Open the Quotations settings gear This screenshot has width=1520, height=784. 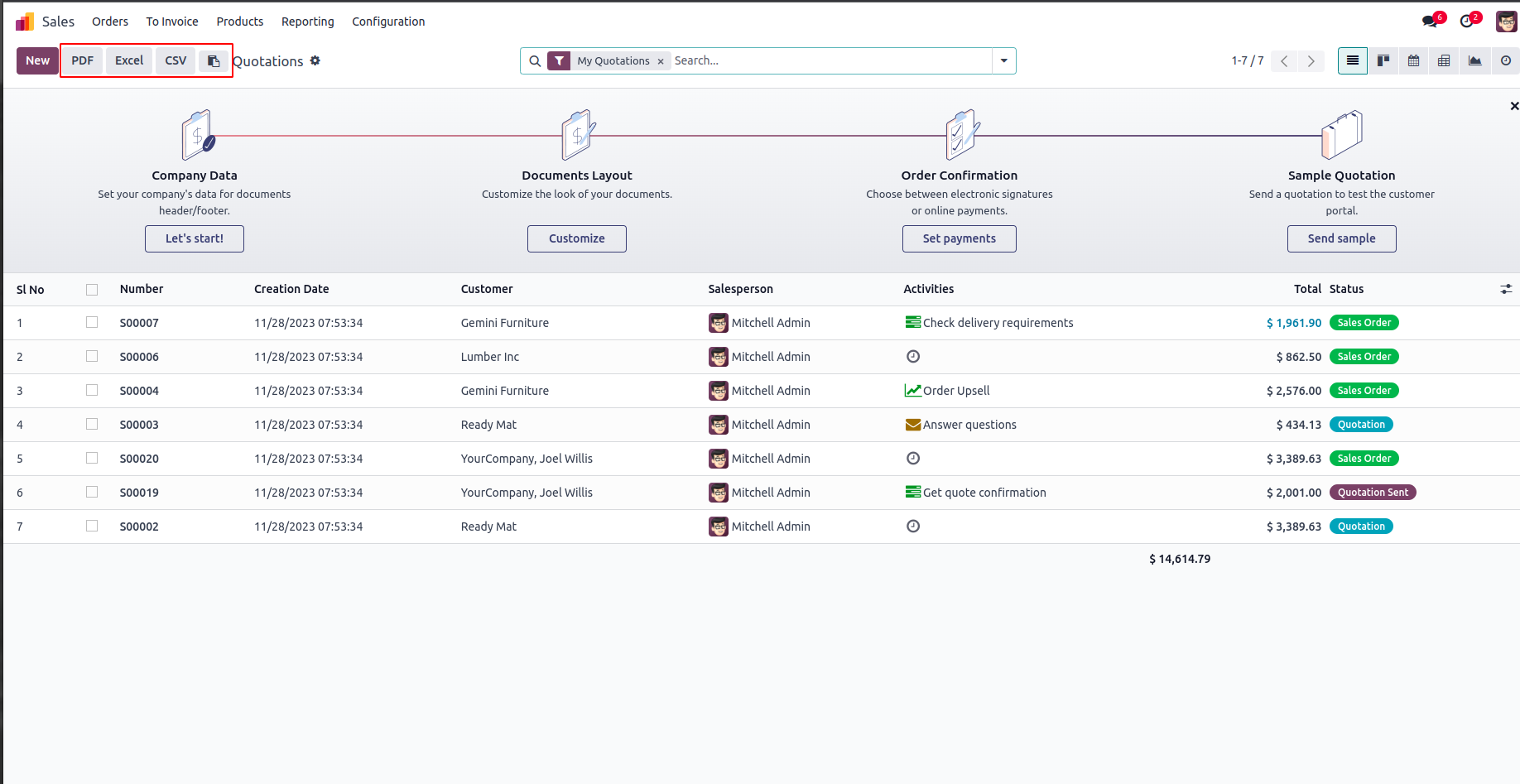point(315,60)
